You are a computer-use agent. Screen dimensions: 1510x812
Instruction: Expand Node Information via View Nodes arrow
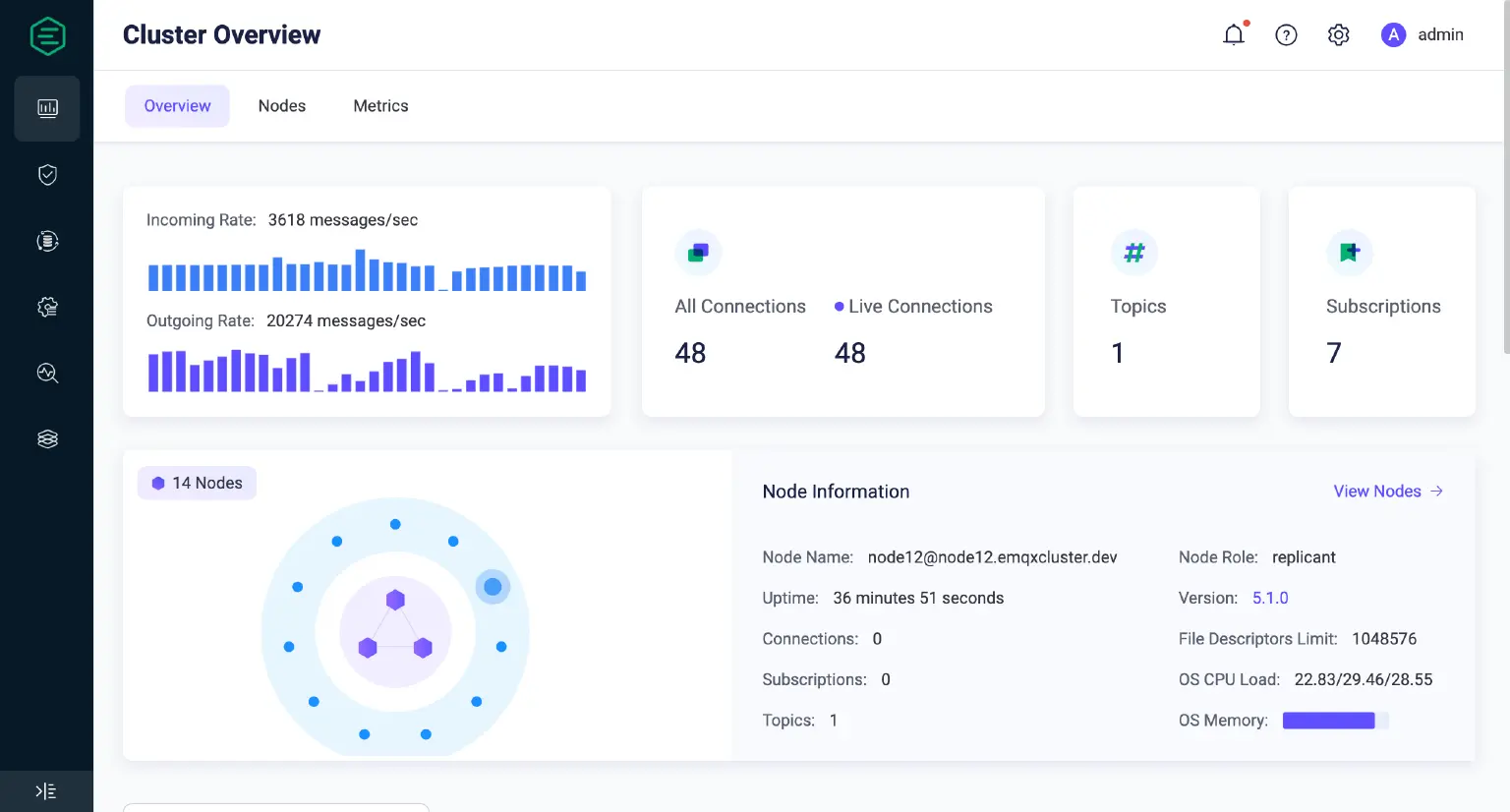click(x=1436, y=491)
